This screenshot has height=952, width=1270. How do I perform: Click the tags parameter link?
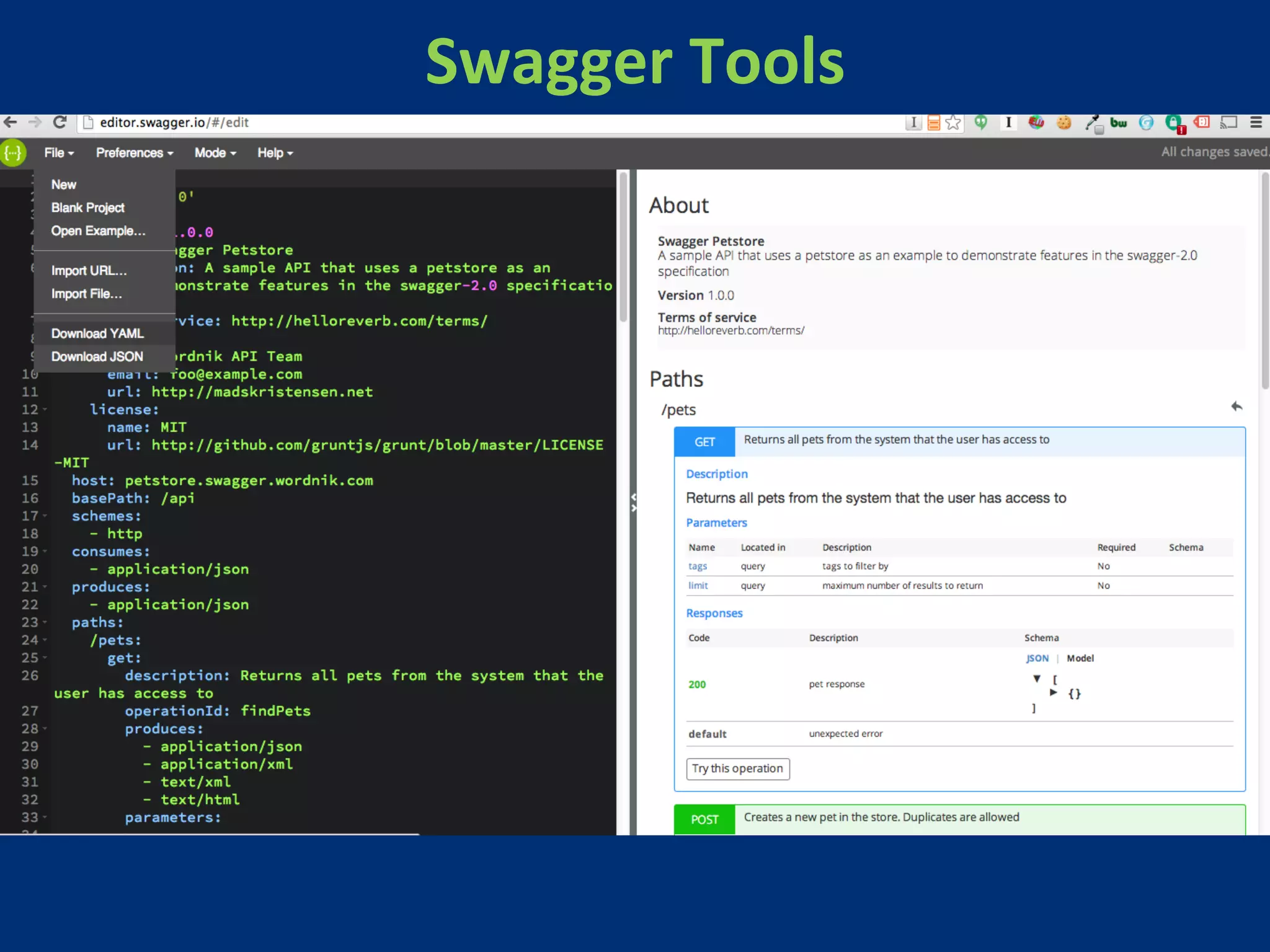coord(698,566)
